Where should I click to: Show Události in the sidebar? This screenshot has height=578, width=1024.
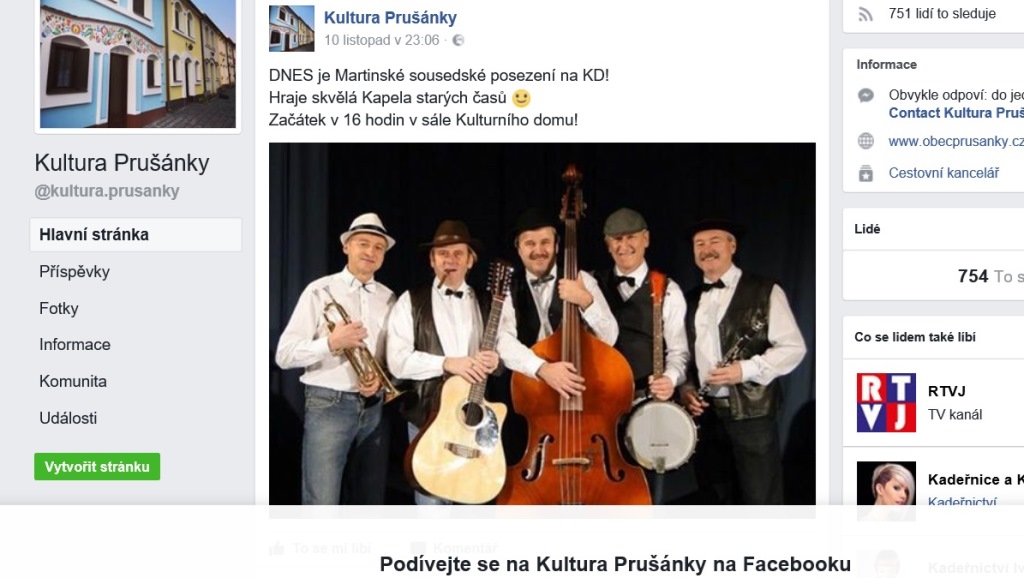[x=68, y=418]
